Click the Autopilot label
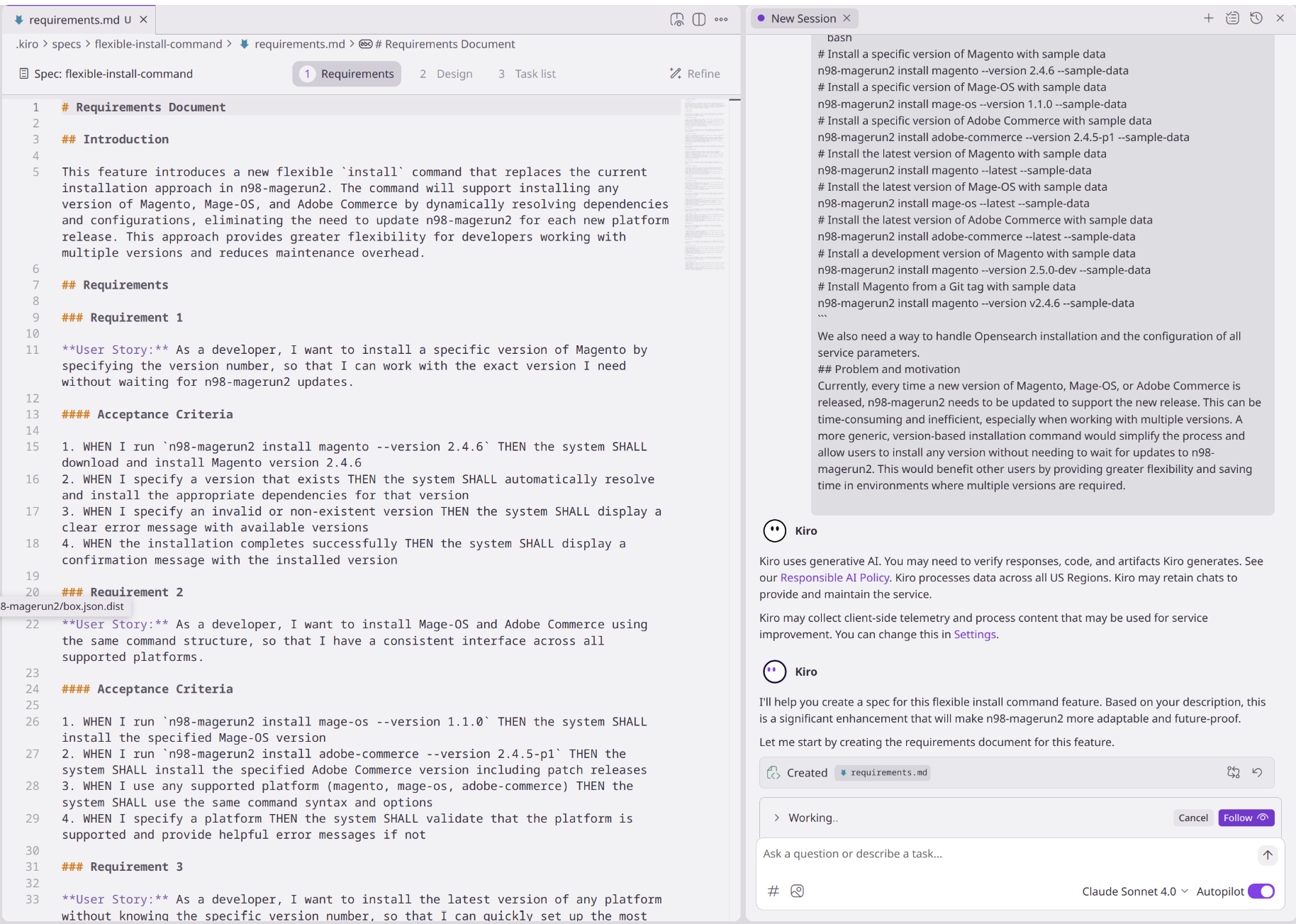 [x=1220, y=891]
